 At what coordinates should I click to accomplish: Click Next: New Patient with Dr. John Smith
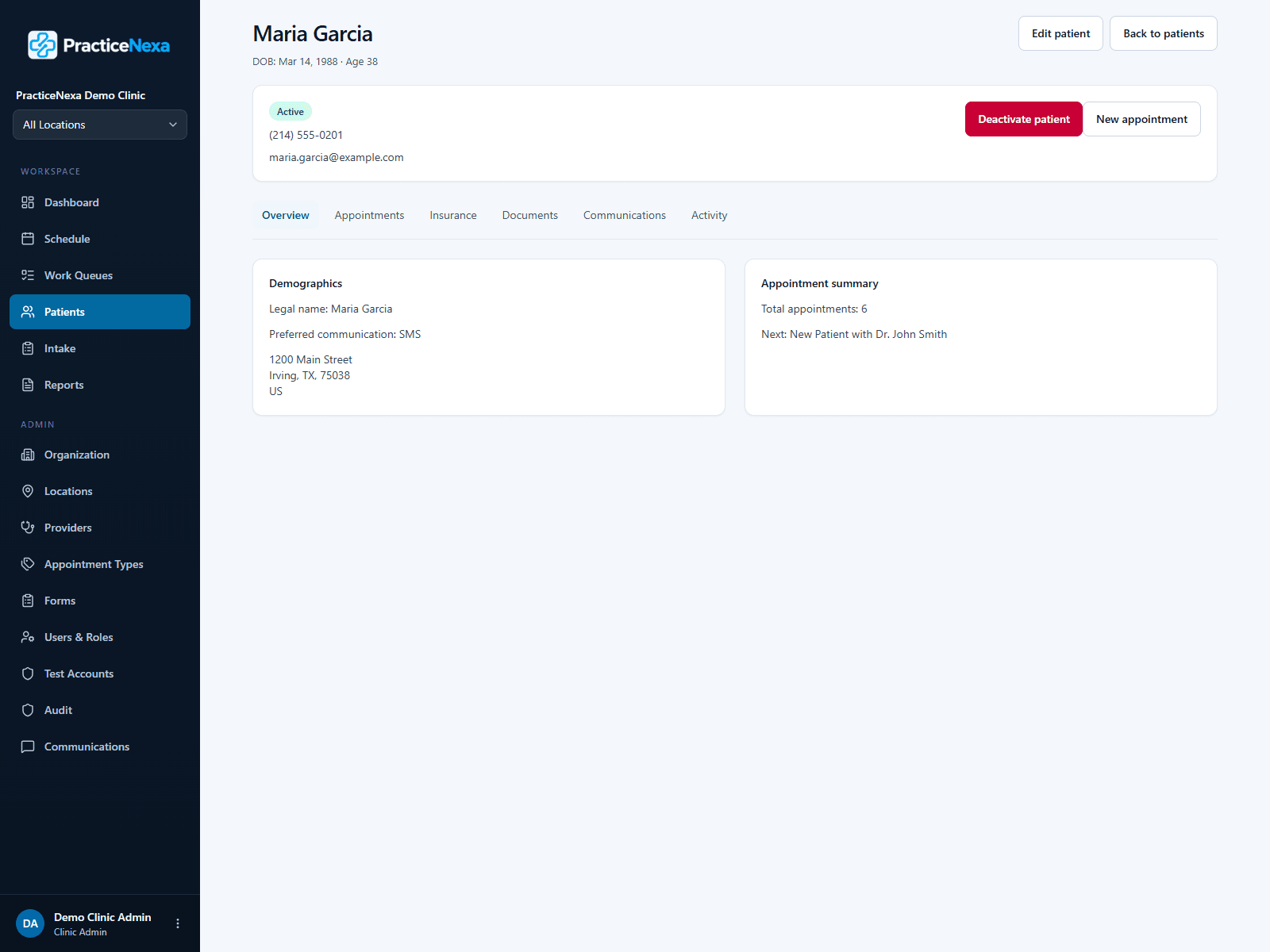[x=854, y=334]
